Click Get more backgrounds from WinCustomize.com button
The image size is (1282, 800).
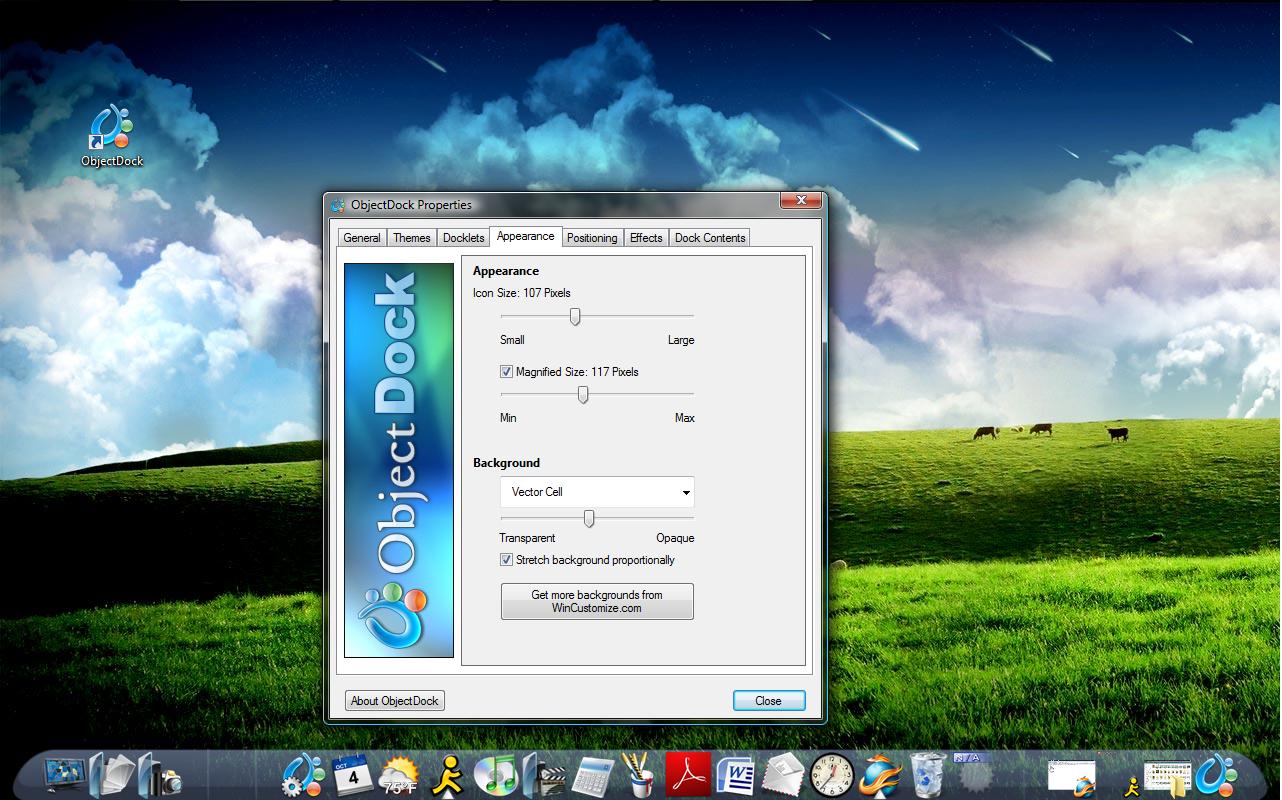pyautogui.click(x=597, y=601)
